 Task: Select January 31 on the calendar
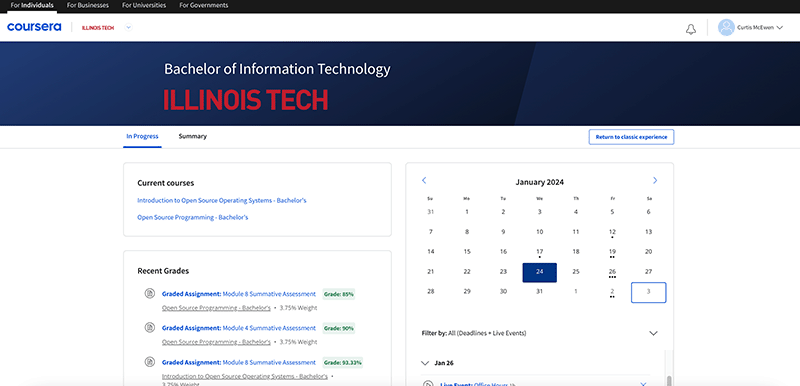(x=539, y=291)
